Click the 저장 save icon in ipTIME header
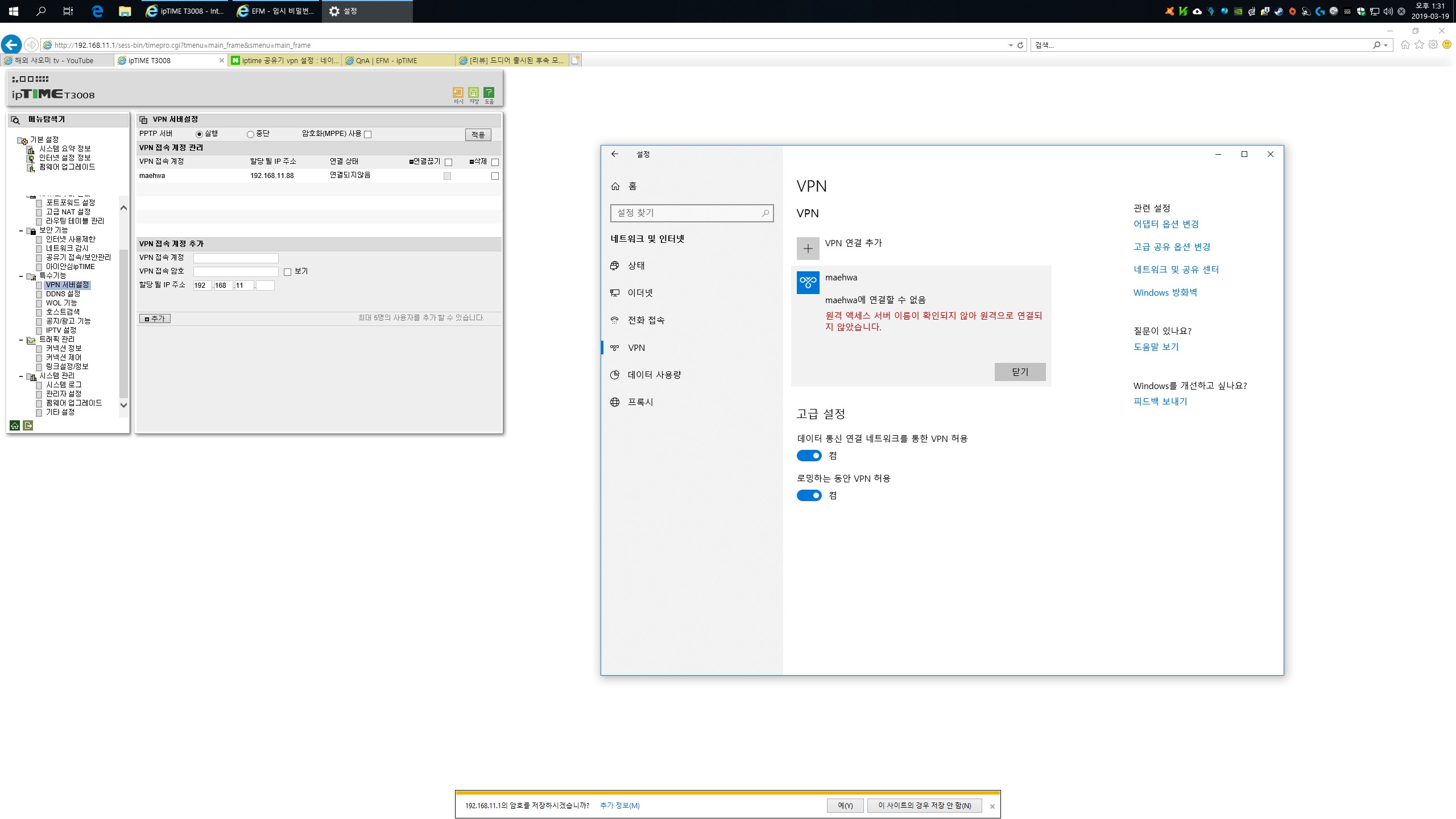The height and width of the screenshot is (819, 1456). 473,92
